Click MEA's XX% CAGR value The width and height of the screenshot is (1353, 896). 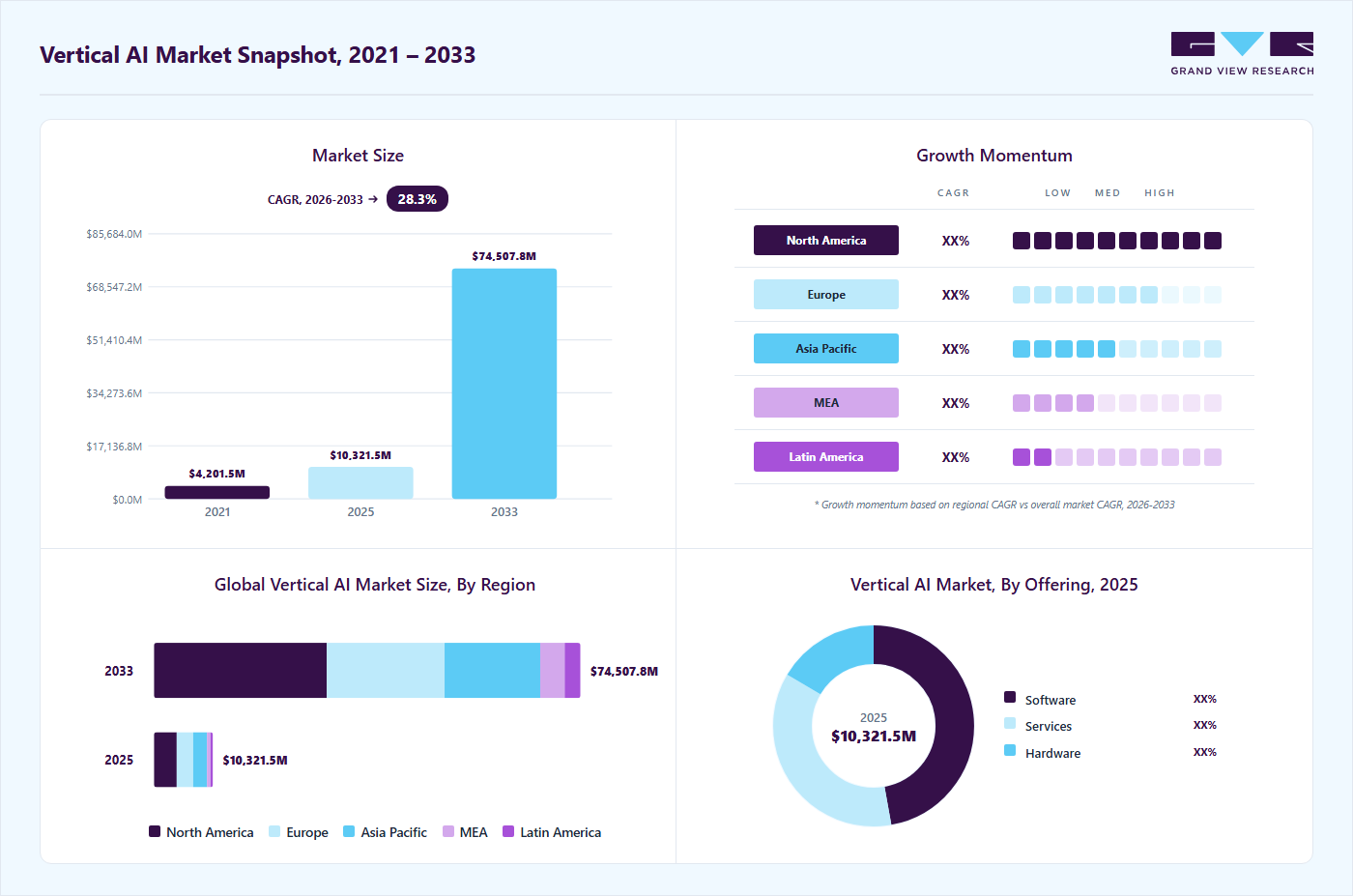click(956, 403)
